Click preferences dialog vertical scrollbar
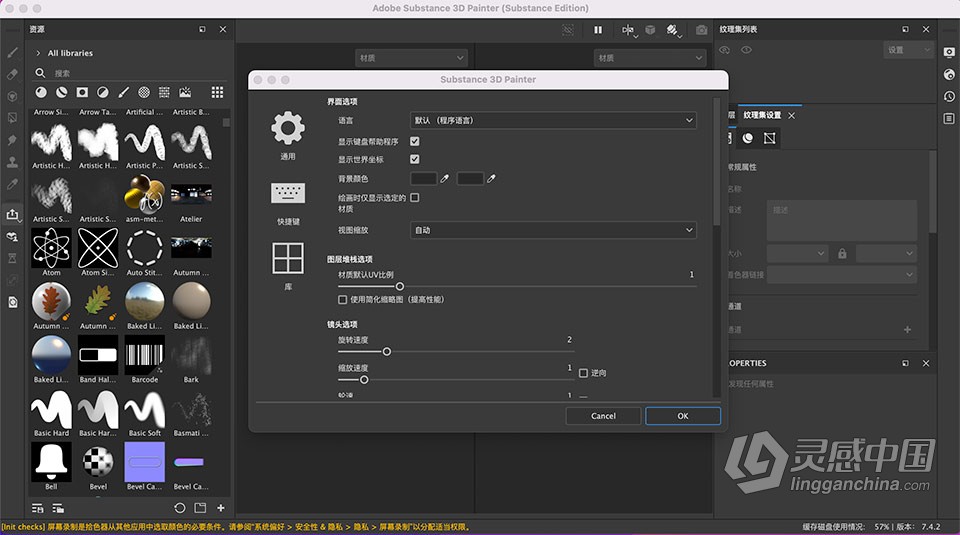 click(x=717, y=161)
